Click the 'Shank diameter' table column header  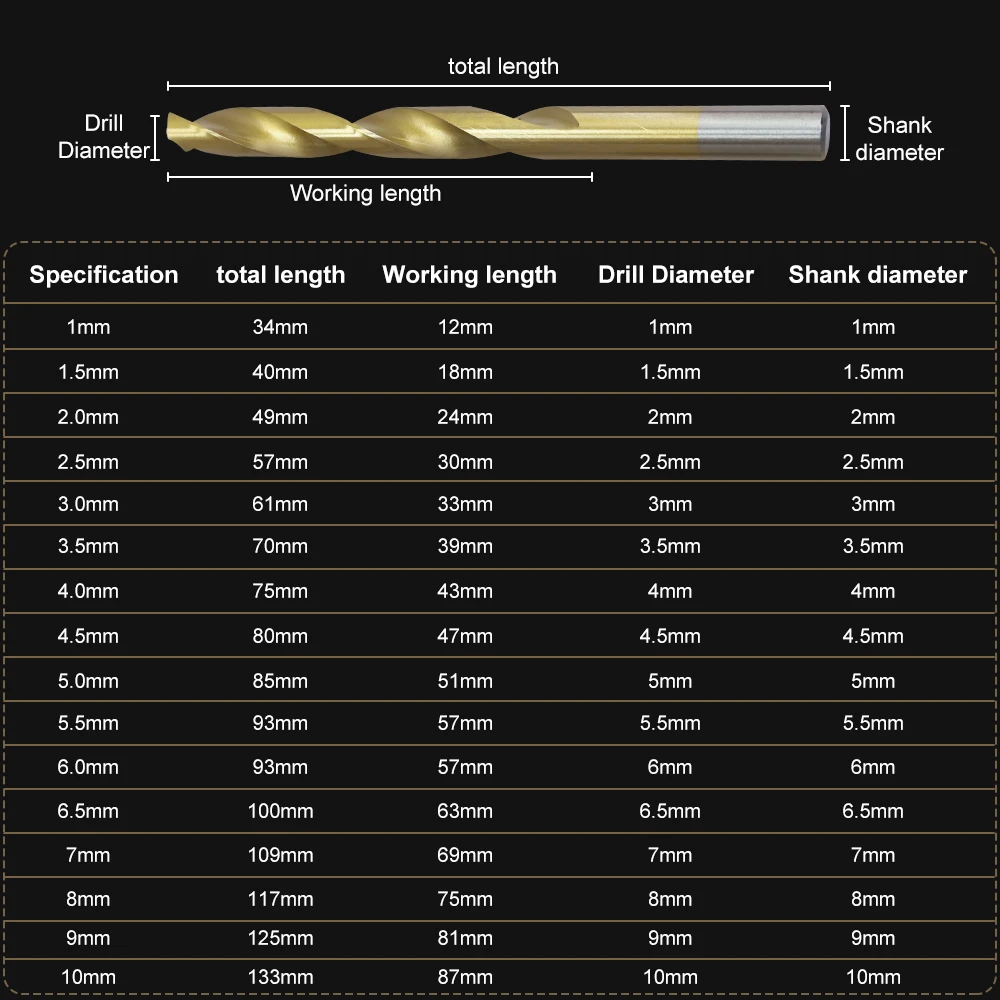click(878, 274)
